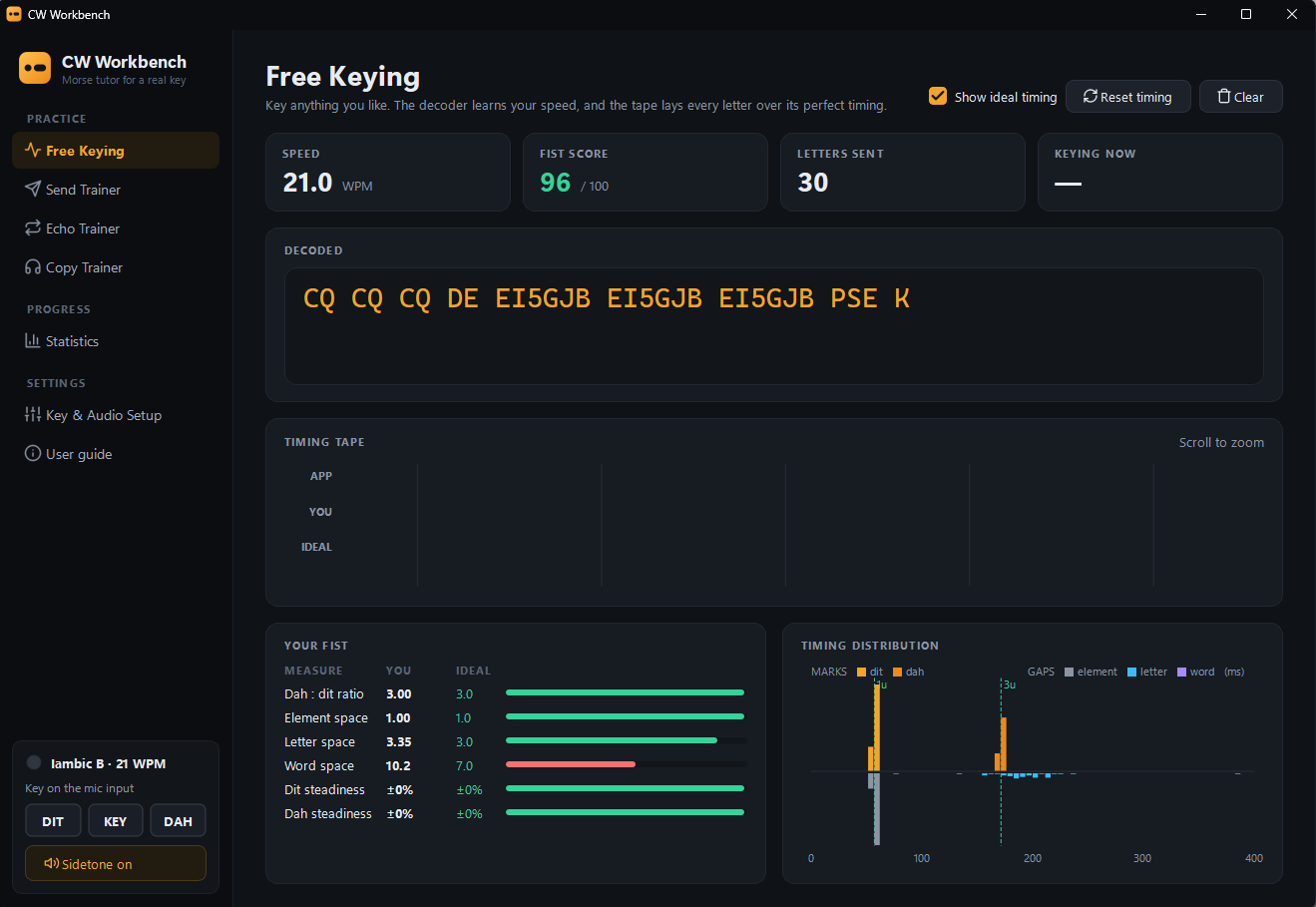
Task: Click the CW Workbench logo icon in the sidebar
Action: click(35, 68)
